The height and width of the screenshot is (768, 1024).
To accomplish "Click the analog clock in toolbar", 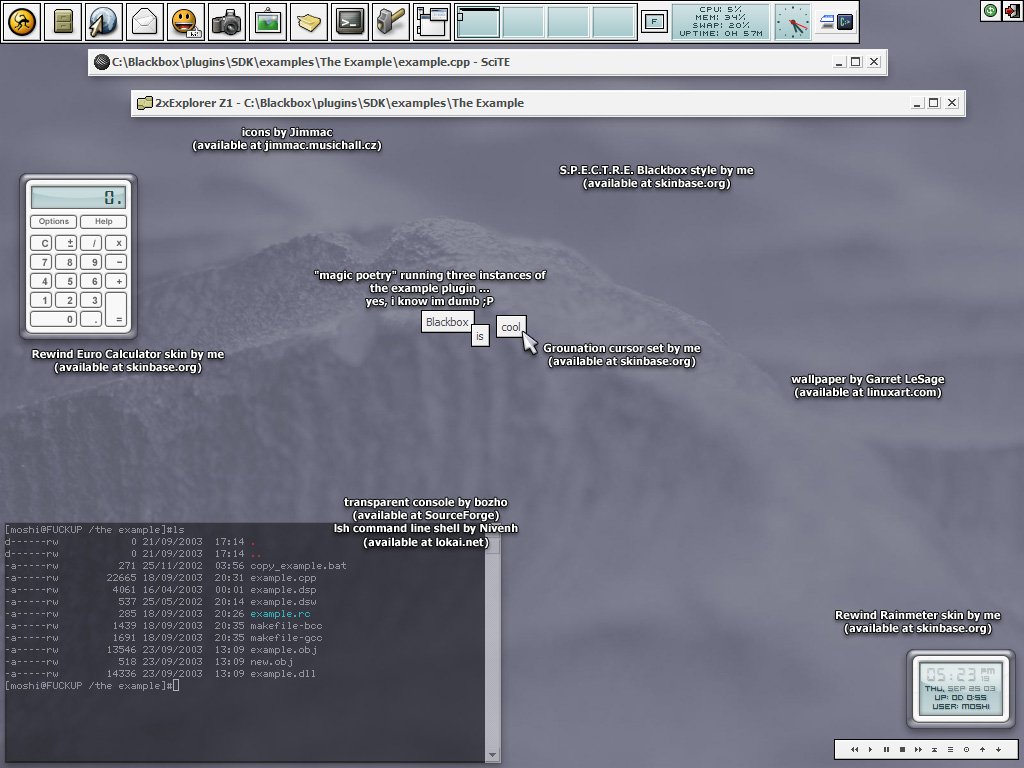I will point(793,22).
